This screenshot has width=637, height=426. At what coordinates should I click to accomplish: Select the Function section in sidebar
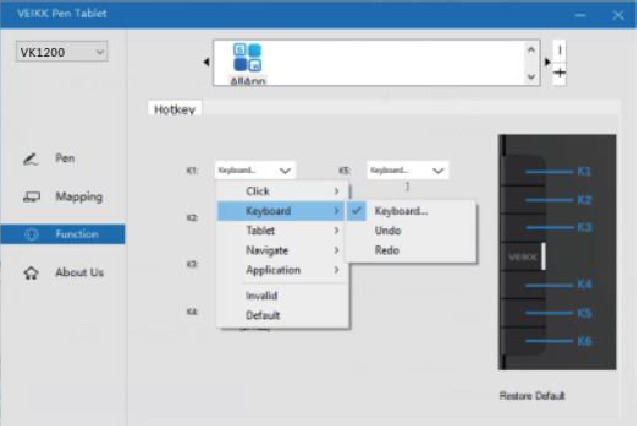pos(63,234)
